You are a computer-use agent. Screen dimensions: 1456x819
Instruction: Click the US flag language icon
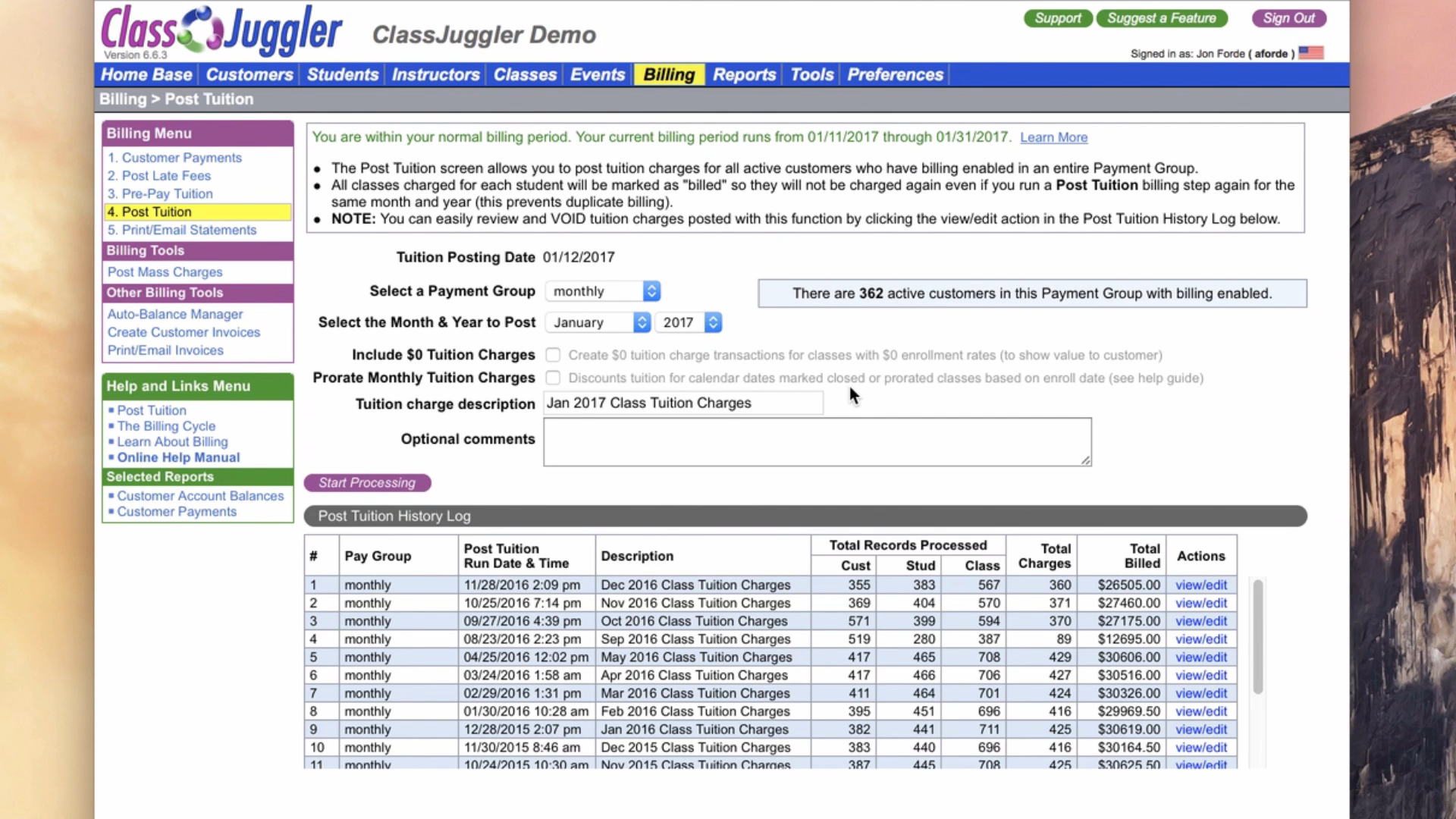coord(1310,53)
